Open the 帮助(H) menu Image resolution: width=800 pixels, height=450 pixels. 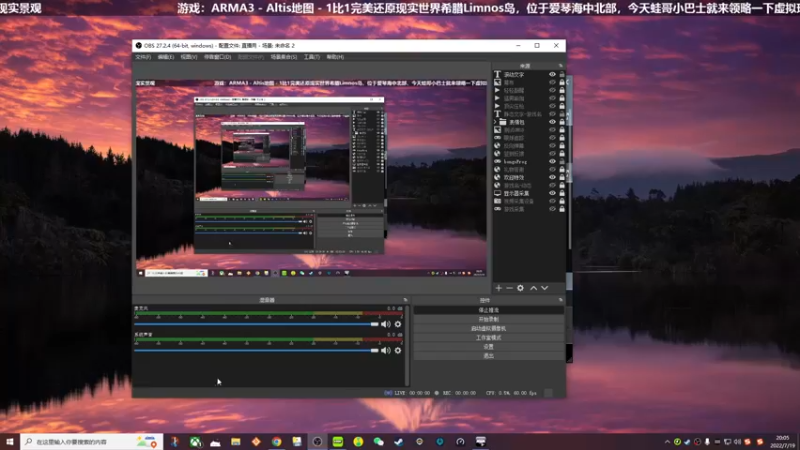tap(335, 57)
